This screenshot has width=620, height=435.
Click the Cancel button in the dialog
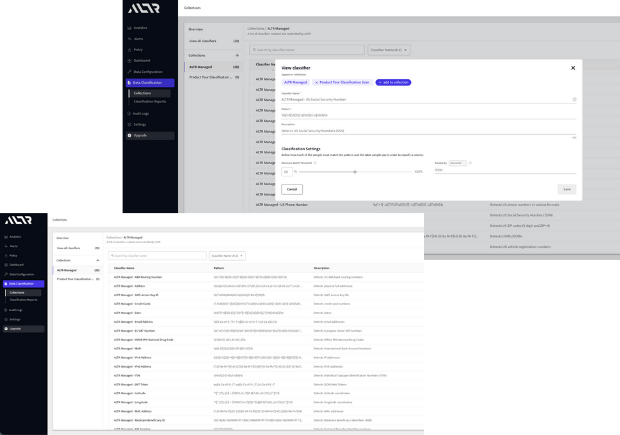(292, 188)
